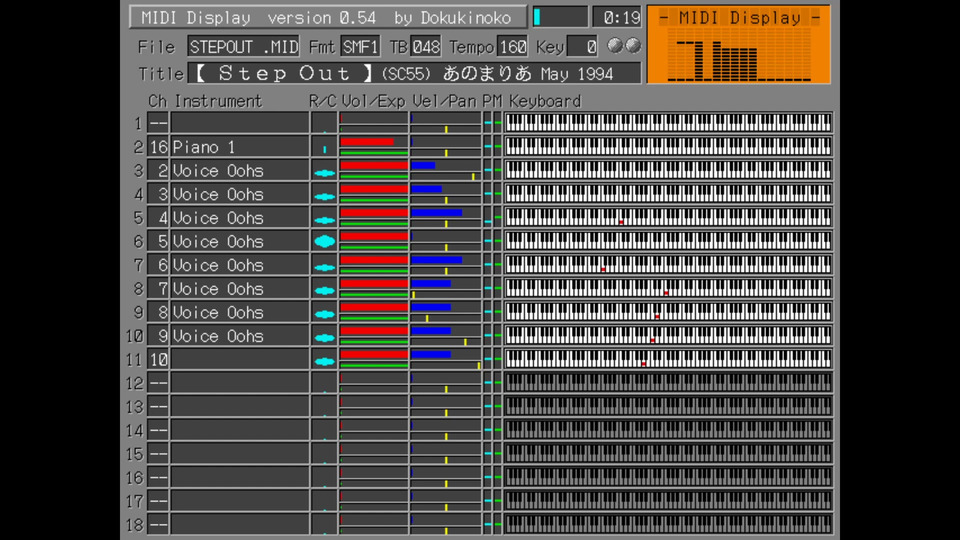Click the cyan reverb/chorus indicator on track 2
This screenshot has width=960, height=540.
coord(324,148)
